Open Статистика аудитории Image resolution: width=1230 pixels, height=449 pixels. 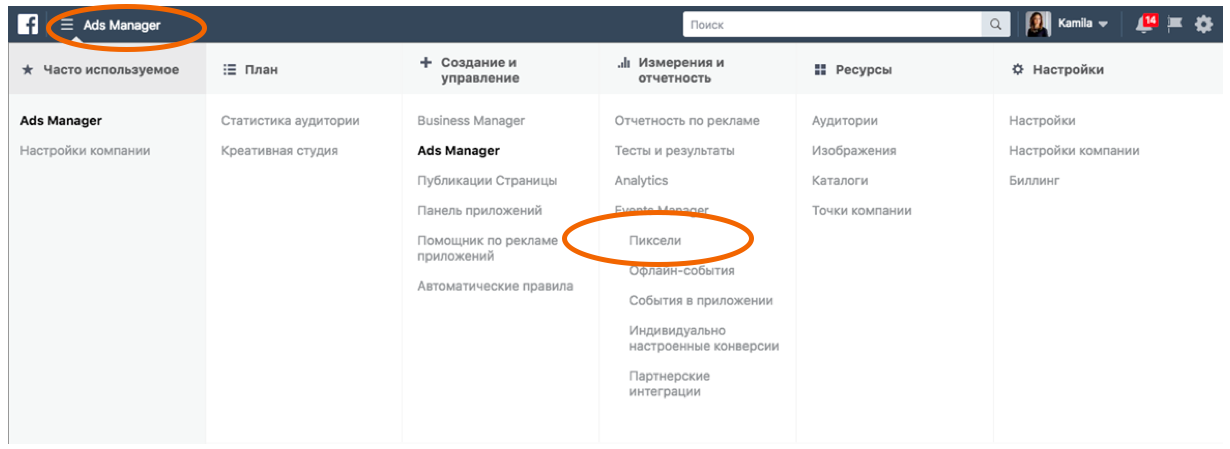[290, 121]
